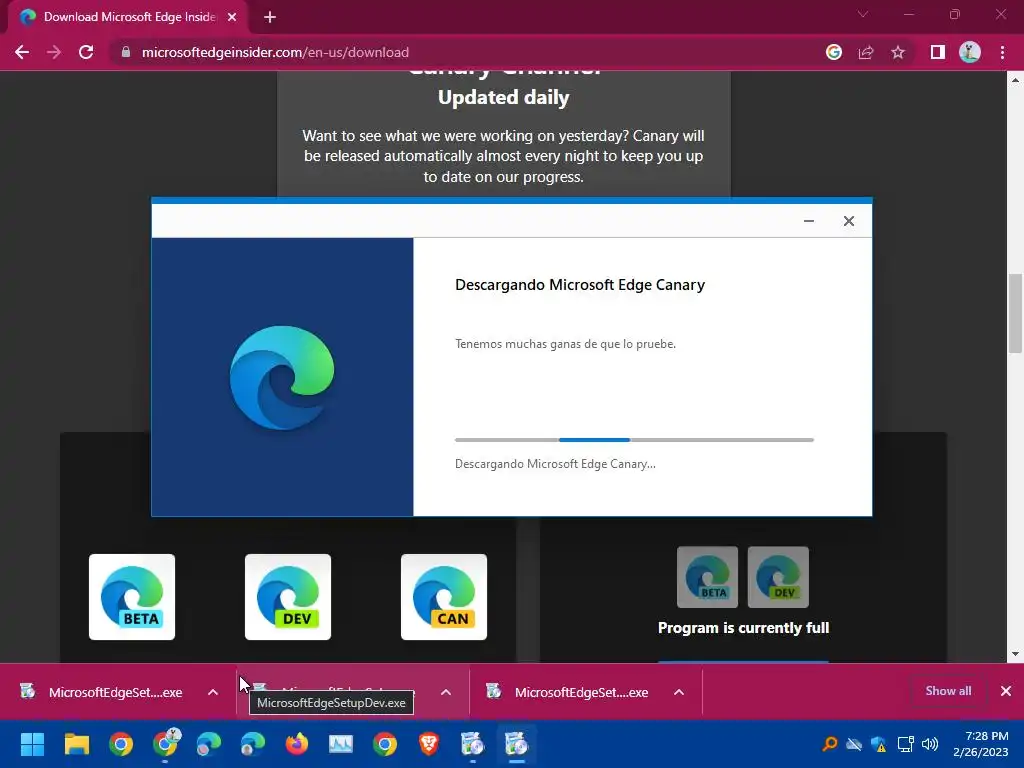Click the 'Updated daily' heading

click(x=504, y=97)
